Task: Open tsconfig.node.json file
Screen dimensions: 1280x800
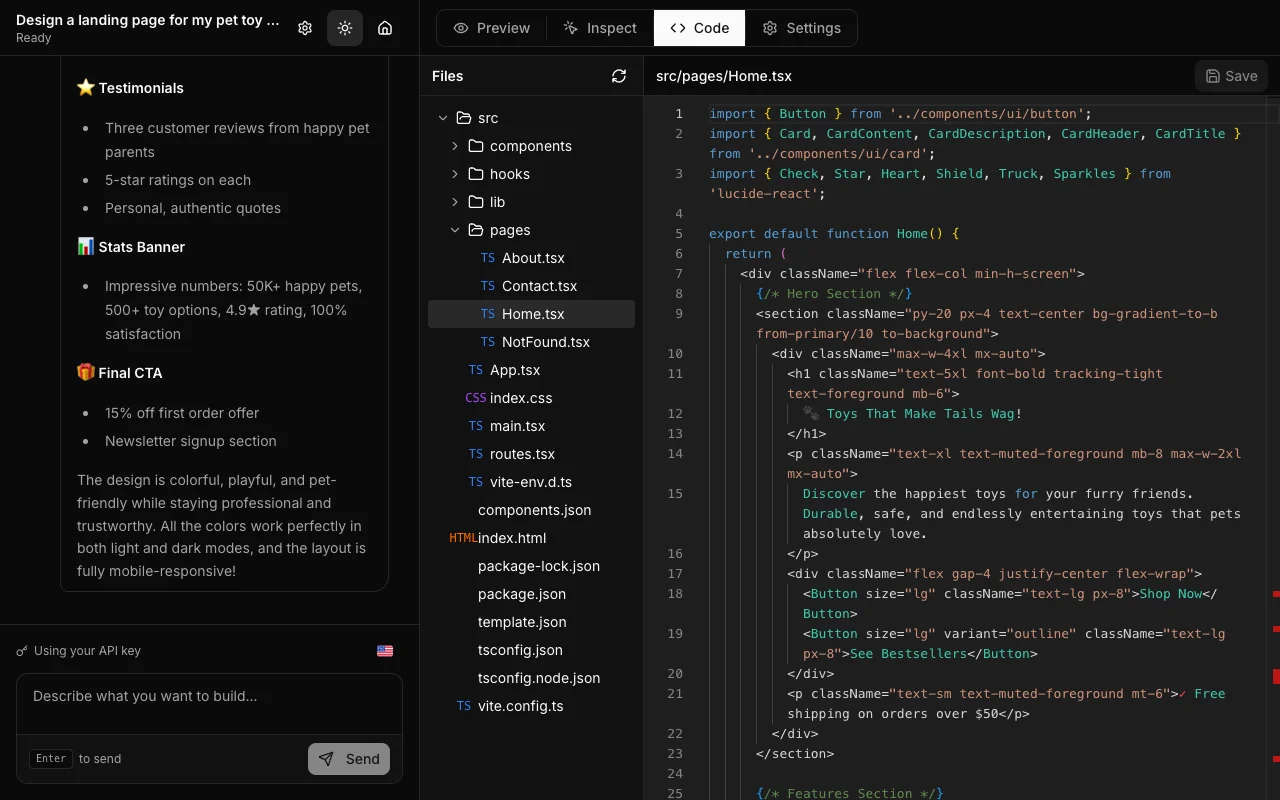Action: [x=531, y=678]
